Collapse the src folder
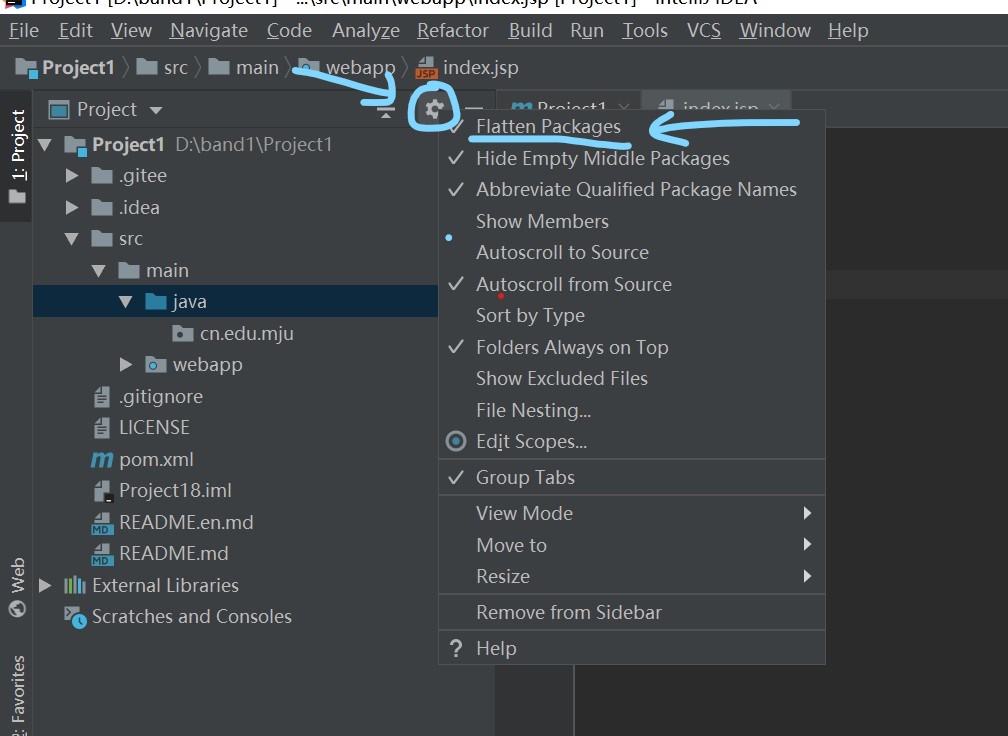The image size is (1008, 736). (x=71, y=238)
